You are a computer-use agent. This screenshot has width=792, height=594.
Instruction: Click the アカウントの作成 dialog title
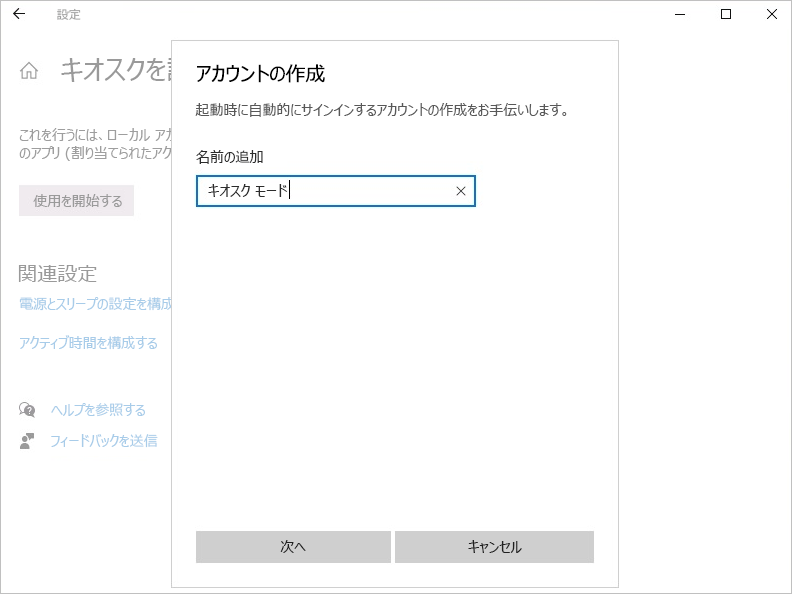(x=260, y=74)
